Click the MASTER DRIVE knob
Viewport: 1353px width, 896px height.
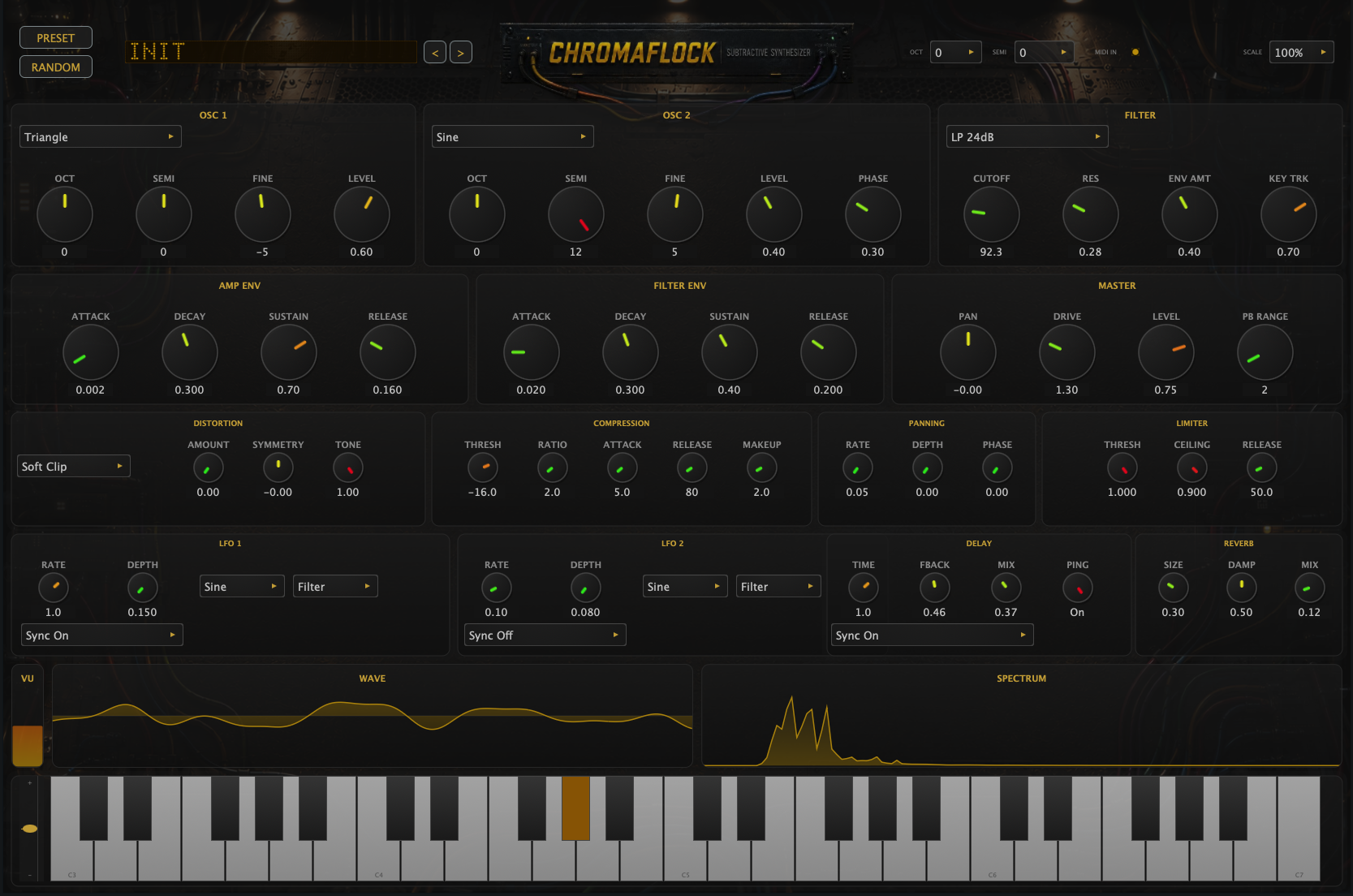pos(1067,352)
